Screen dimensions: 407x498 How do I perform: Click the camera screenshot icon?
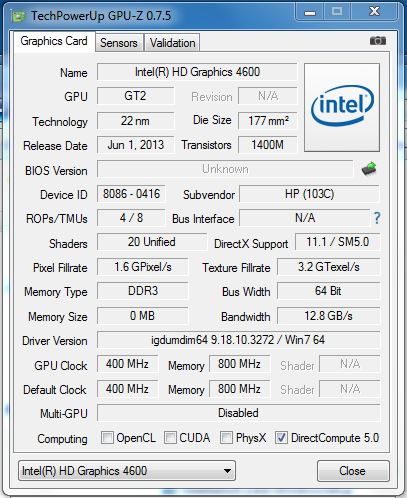[378, 41]
